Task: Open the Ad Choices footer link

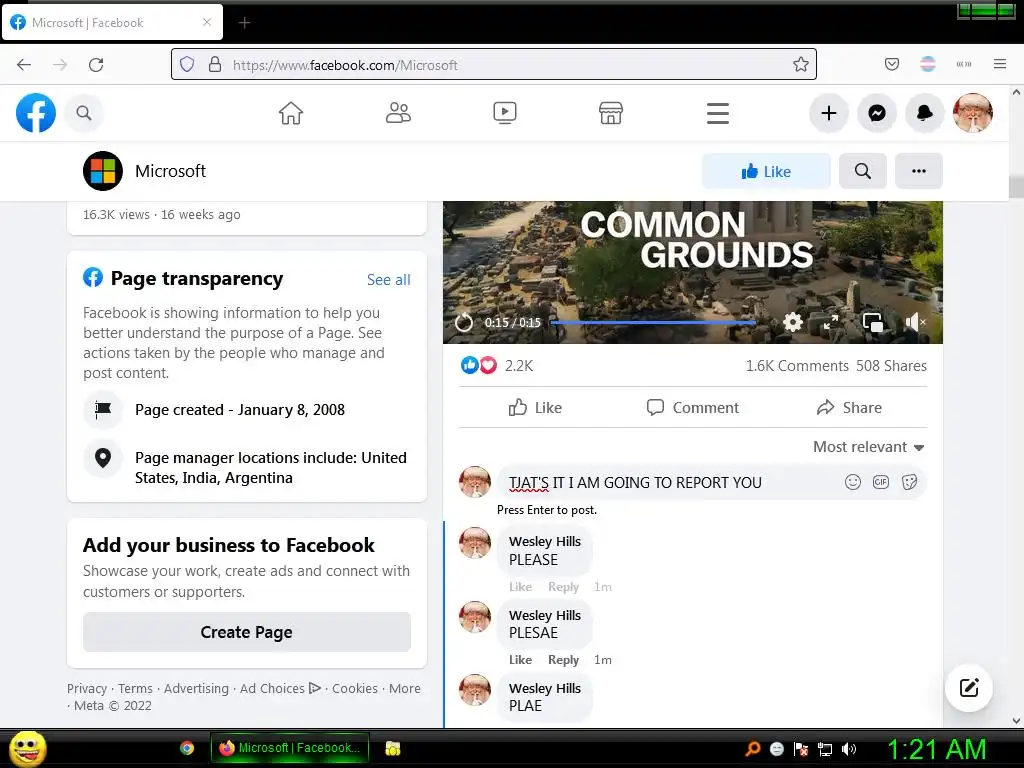Action: pos(280,688)
